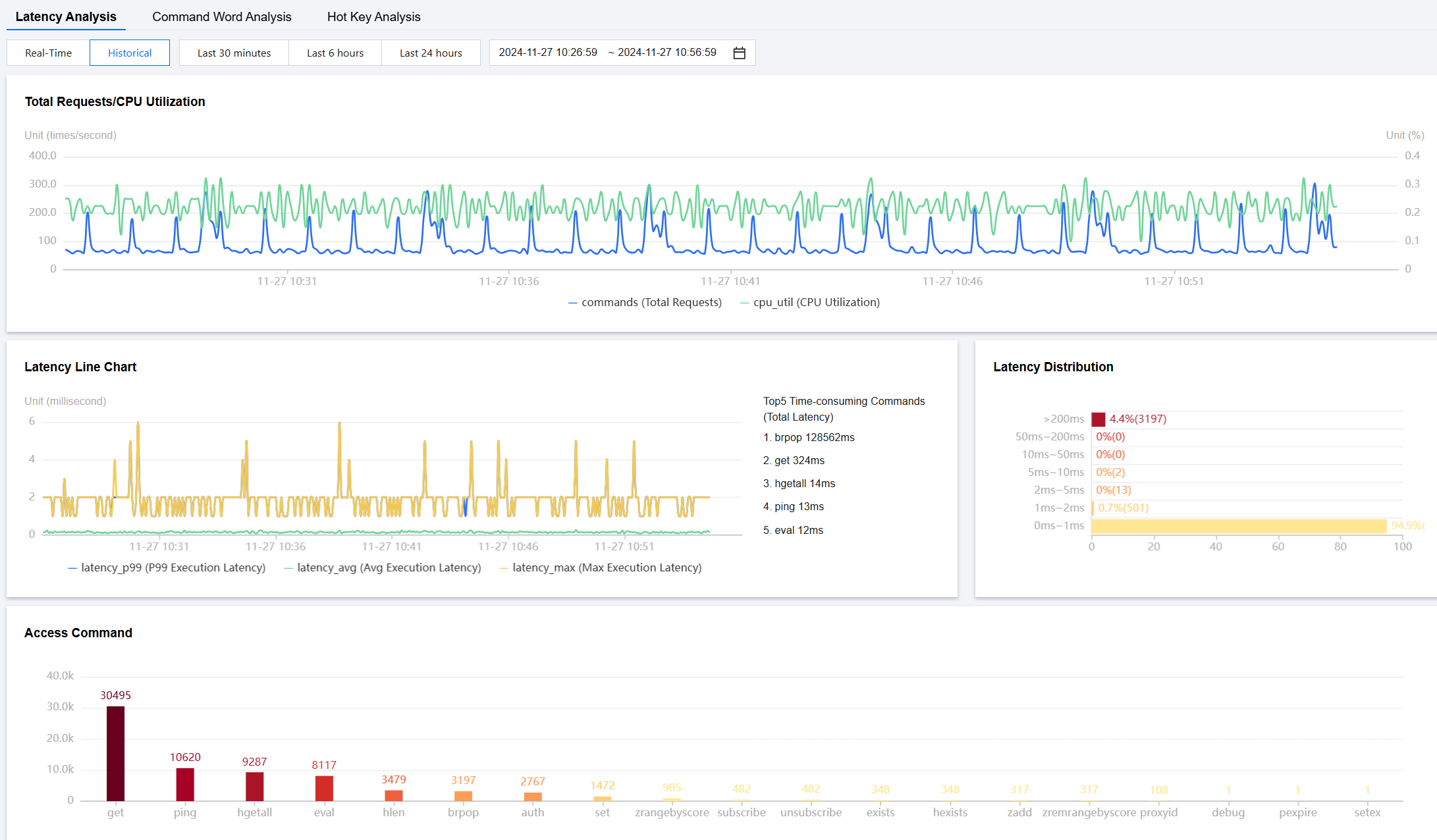This screenshot has height=840, width=1437.
Task: Select the Latency Analysis tab
Action: pos(66,16)
